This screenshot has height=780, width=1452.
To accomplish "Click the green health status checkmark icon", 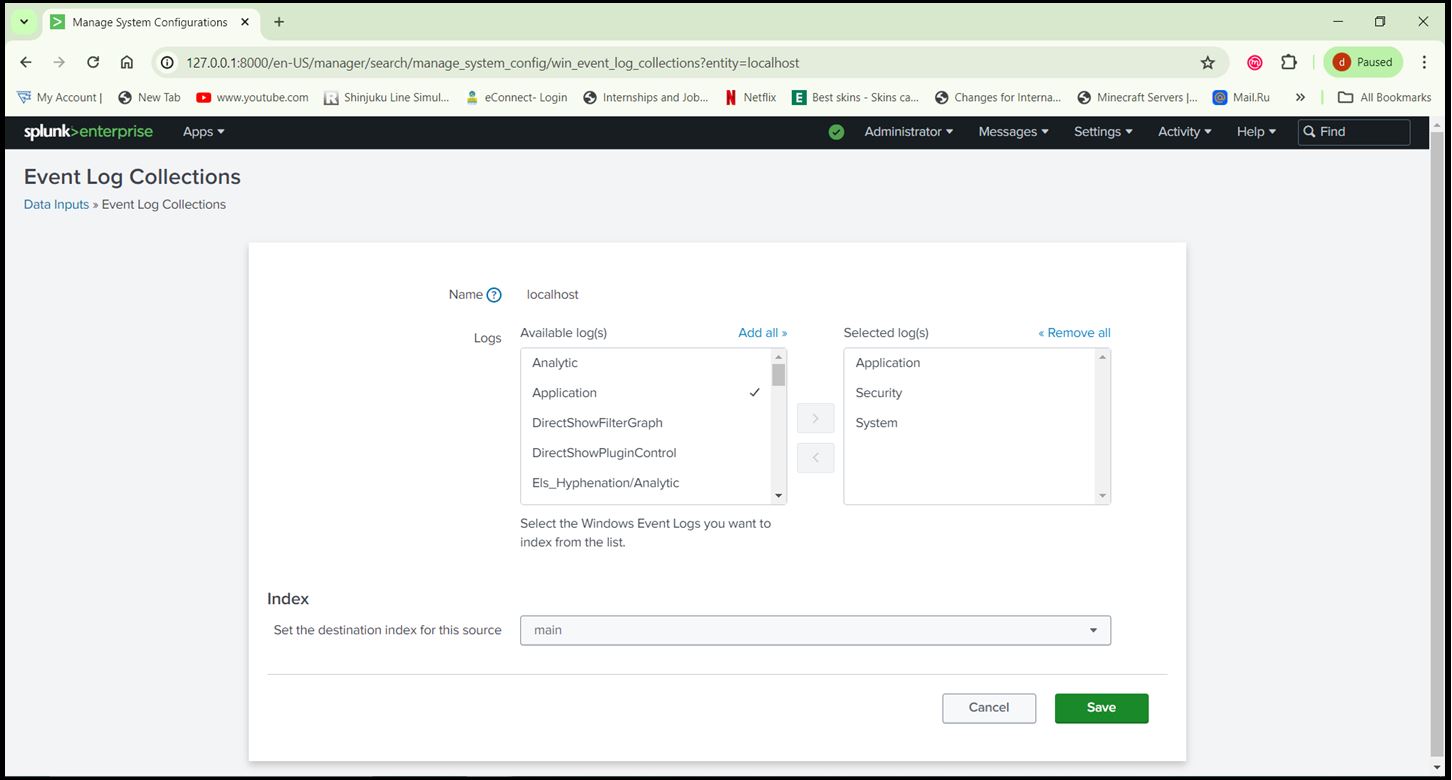I will pyautogui.click(x=836, y=131).
